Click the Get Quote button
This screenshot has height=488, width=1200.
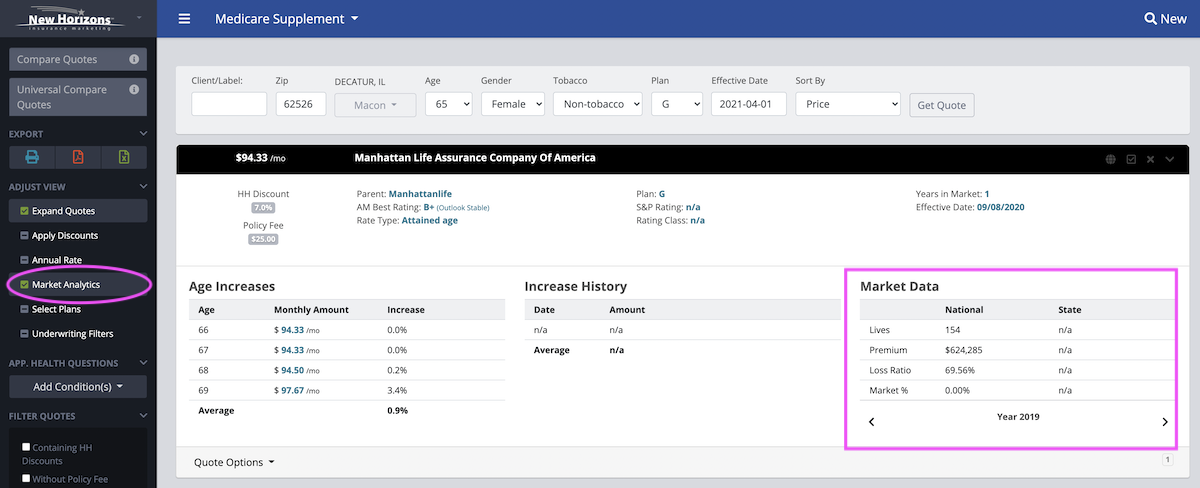(941, 105)
